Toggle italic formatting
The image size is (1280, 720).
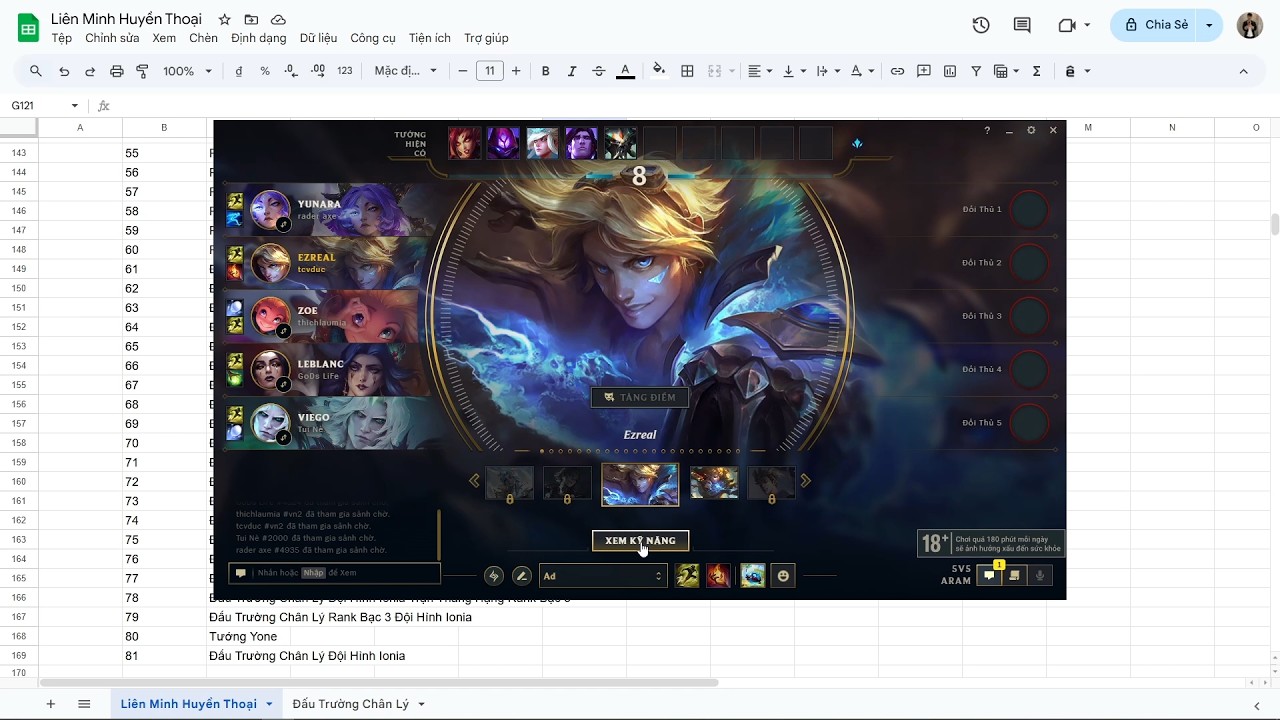tap(572, 71)
